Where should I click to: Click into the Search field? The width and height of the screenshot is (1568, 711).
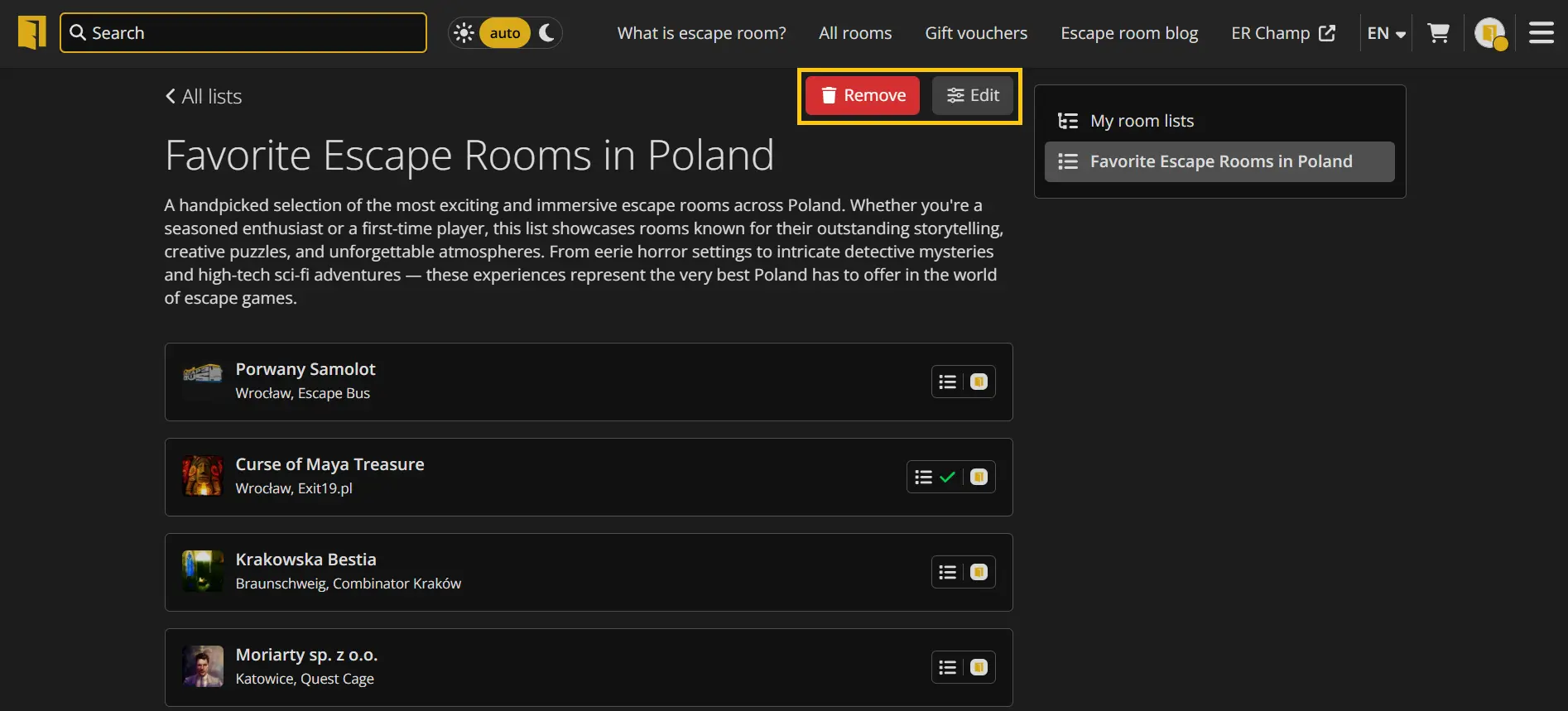(x=243, y=33)
